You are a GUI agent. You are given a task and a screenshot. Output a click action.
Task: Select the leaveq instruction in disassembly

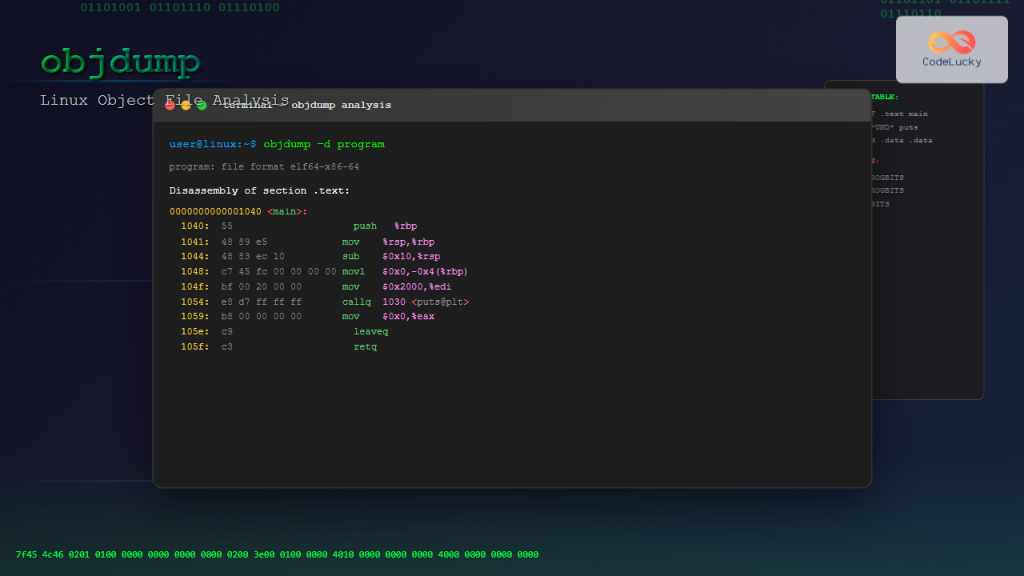370,331
